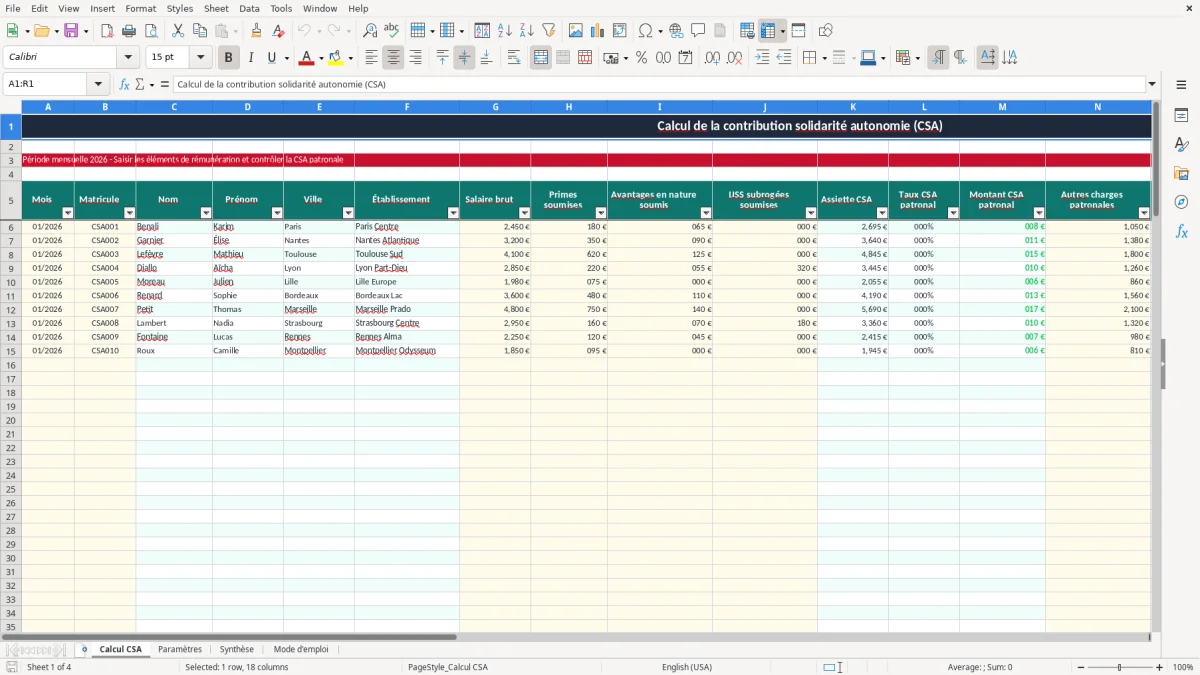Click the Save document icon
The width and height of the screenshot is (1200, 675).
point(71,31)
